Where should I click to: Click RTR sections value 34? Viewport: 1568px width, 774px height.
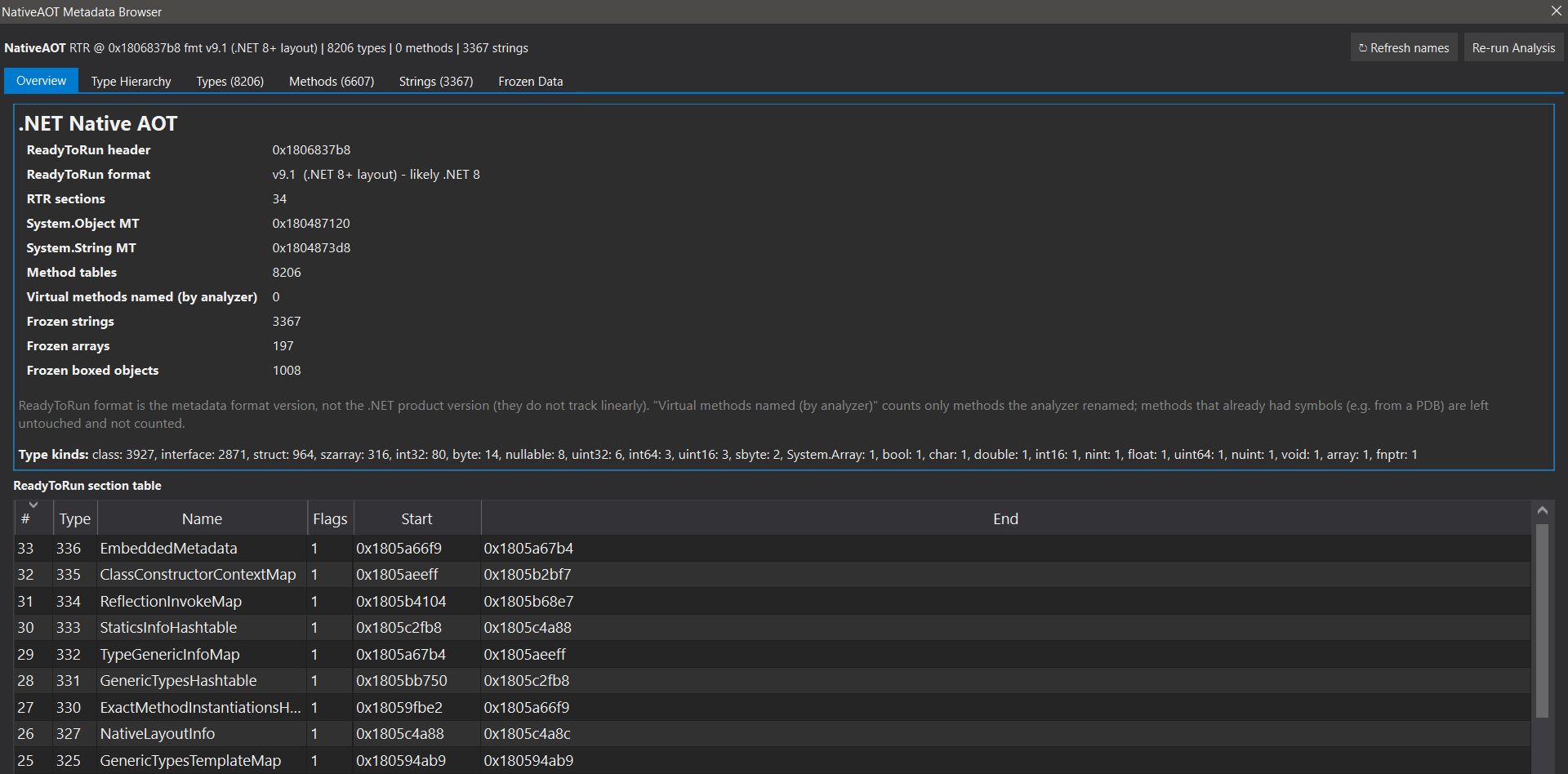pos(279,199)
